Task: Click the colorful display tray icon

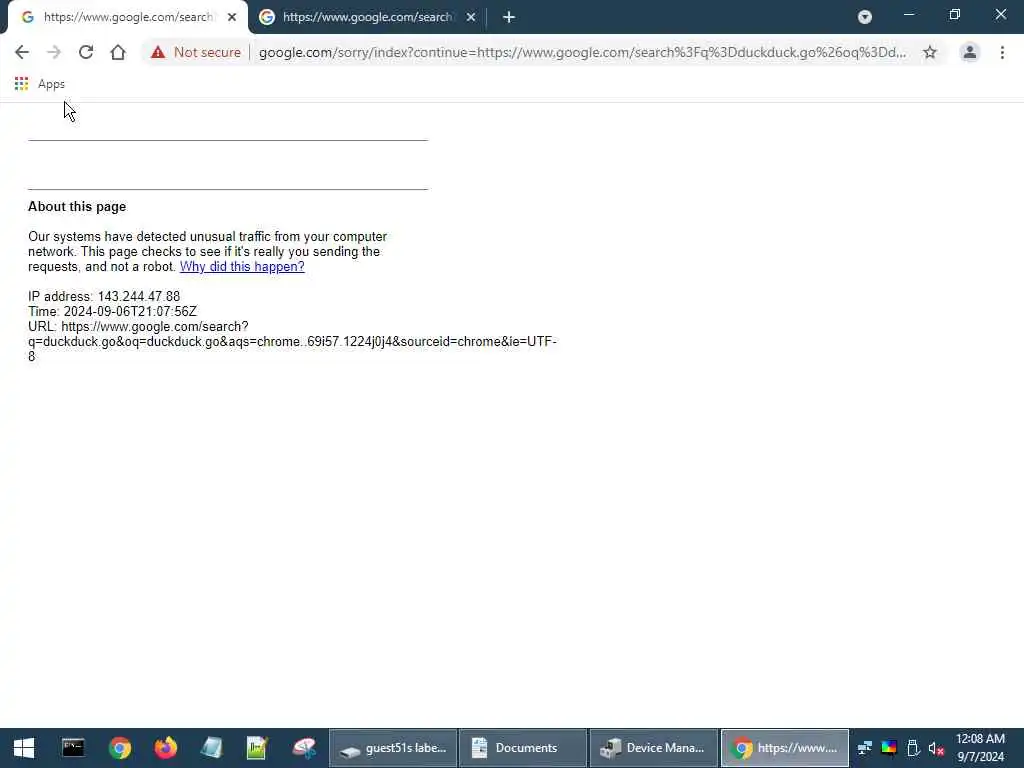Action: point(889,748)
